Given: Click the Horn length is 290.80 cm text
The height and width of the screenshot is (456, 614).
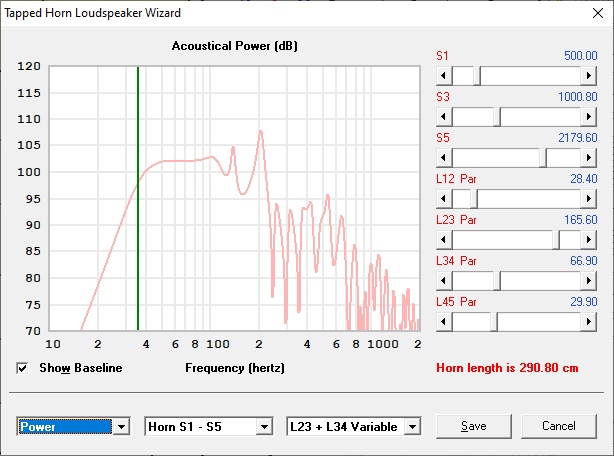Looking at the screenshot, I should [x=507, y=368].
